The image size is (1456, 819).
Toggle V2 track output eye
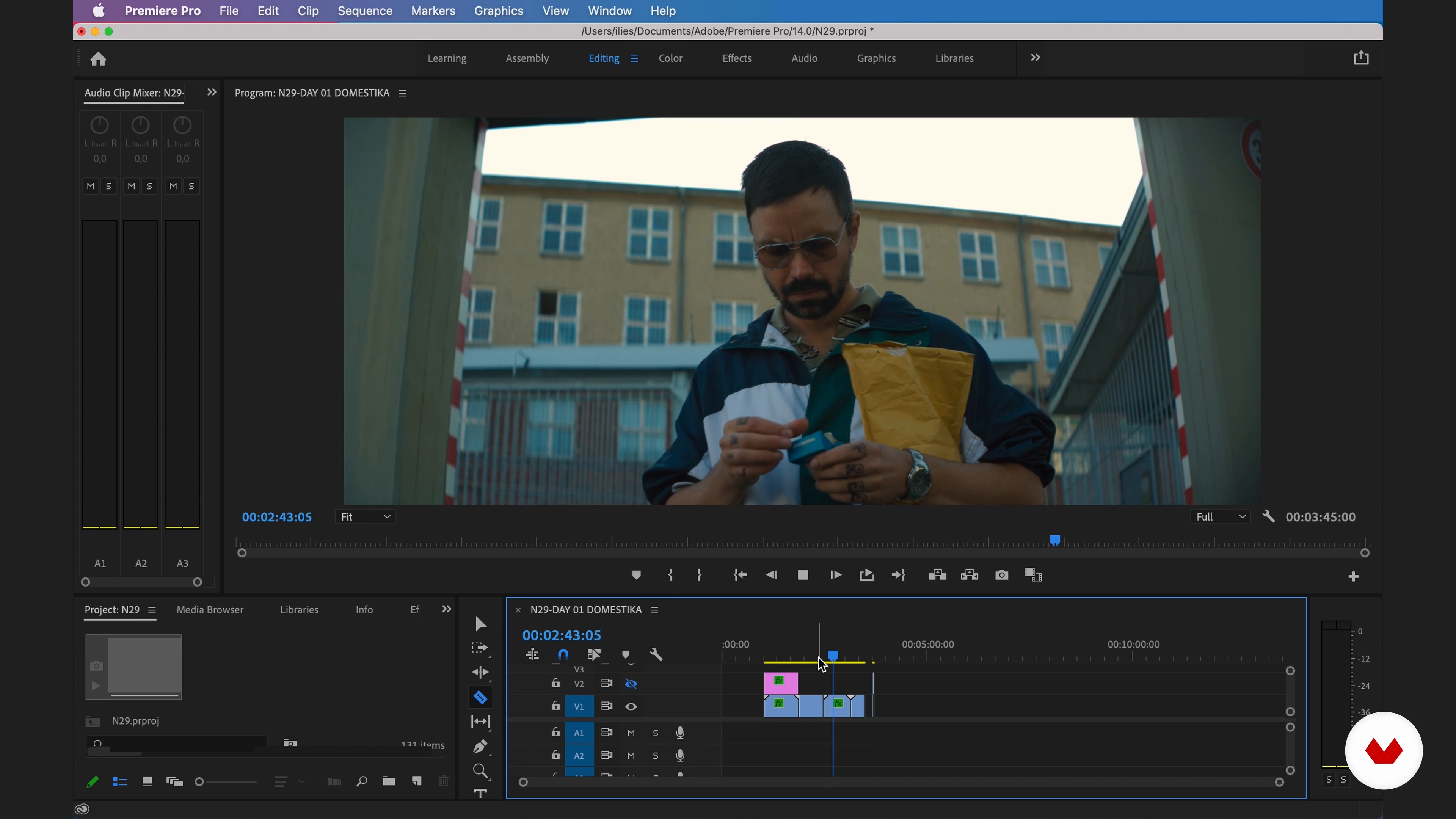(x=631, y=684)
